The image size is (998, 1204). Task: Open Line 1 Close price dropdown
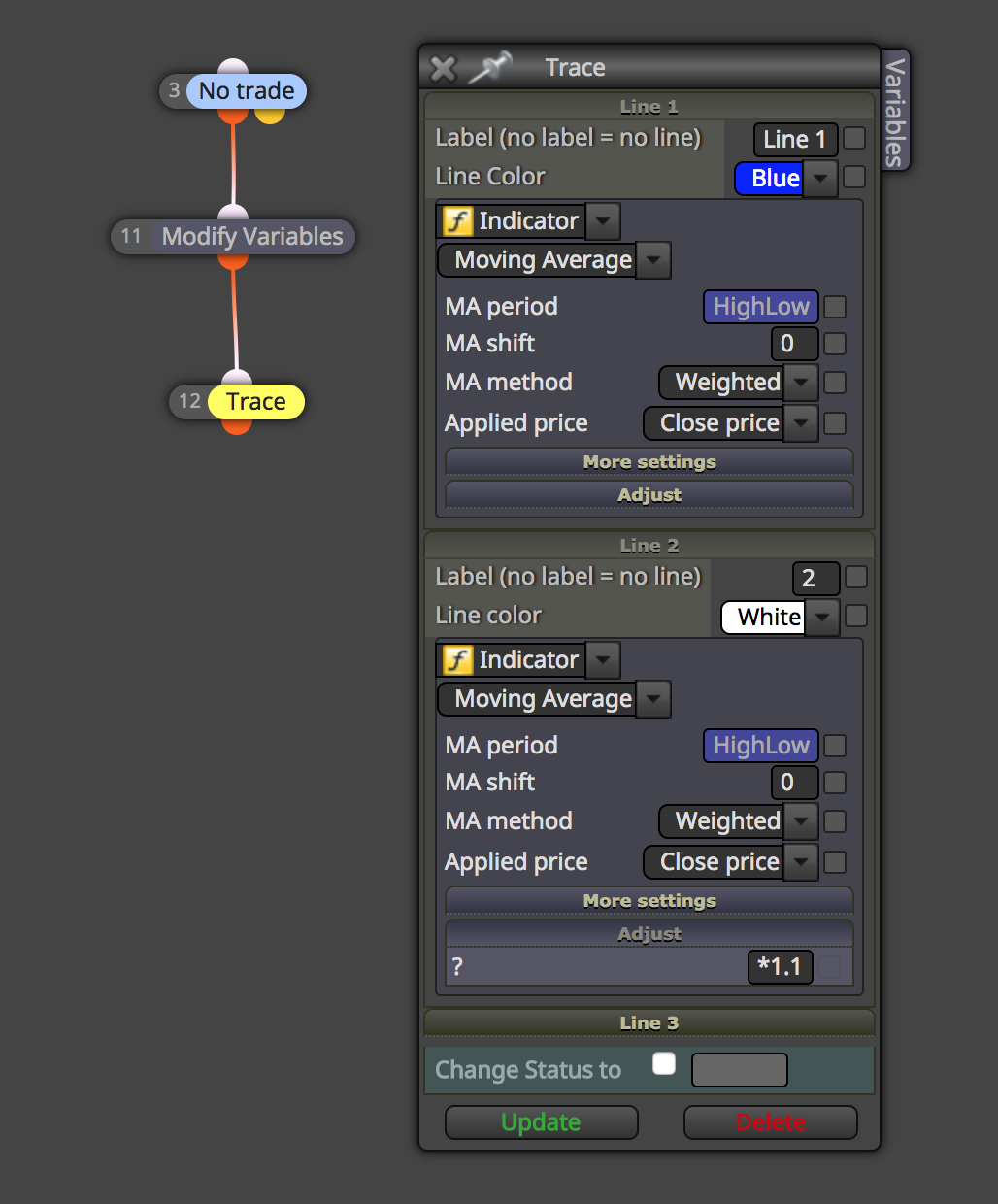801,423
